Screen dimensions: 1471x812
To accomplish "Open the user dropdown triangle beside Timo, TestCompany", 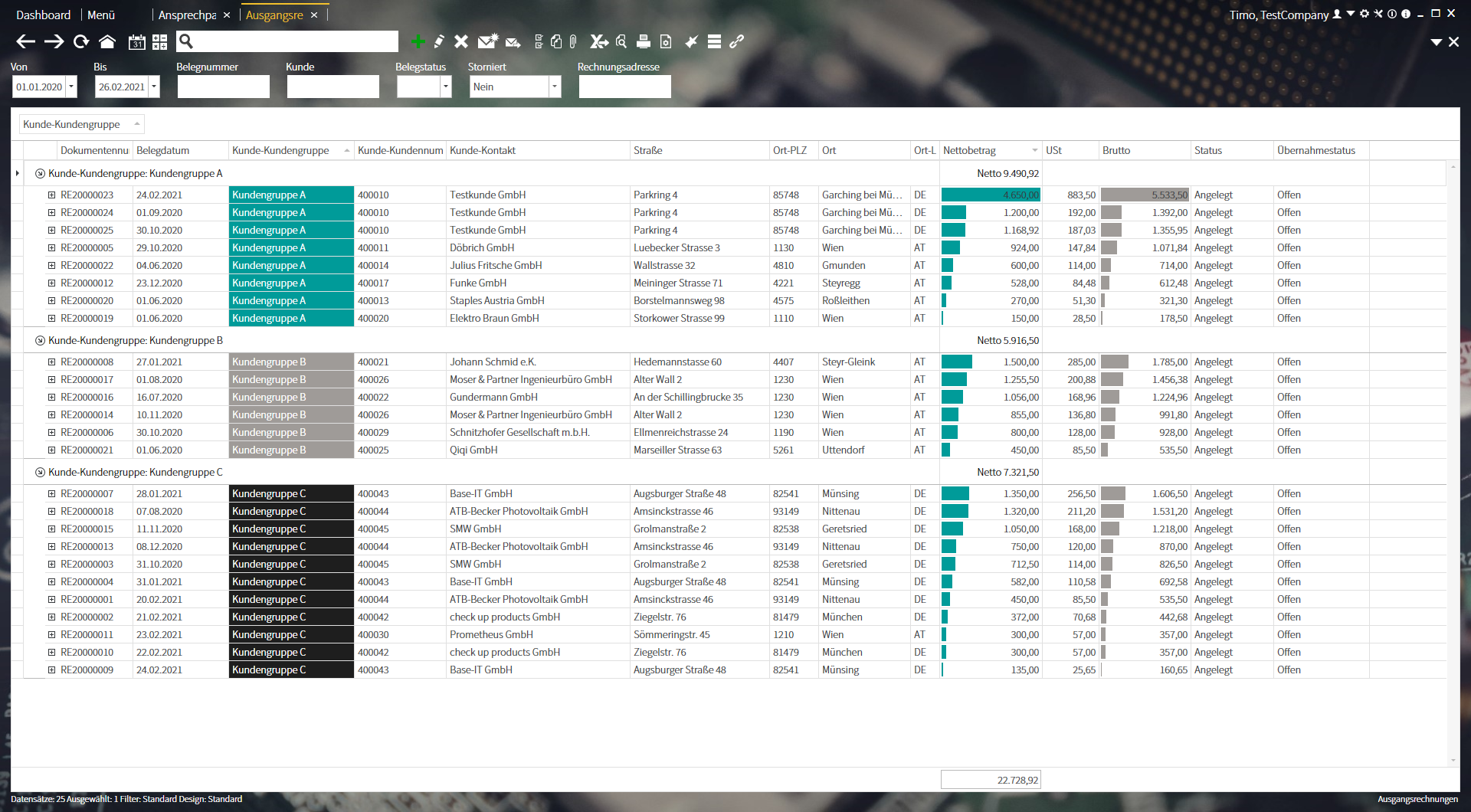I will coord(1351,14).
